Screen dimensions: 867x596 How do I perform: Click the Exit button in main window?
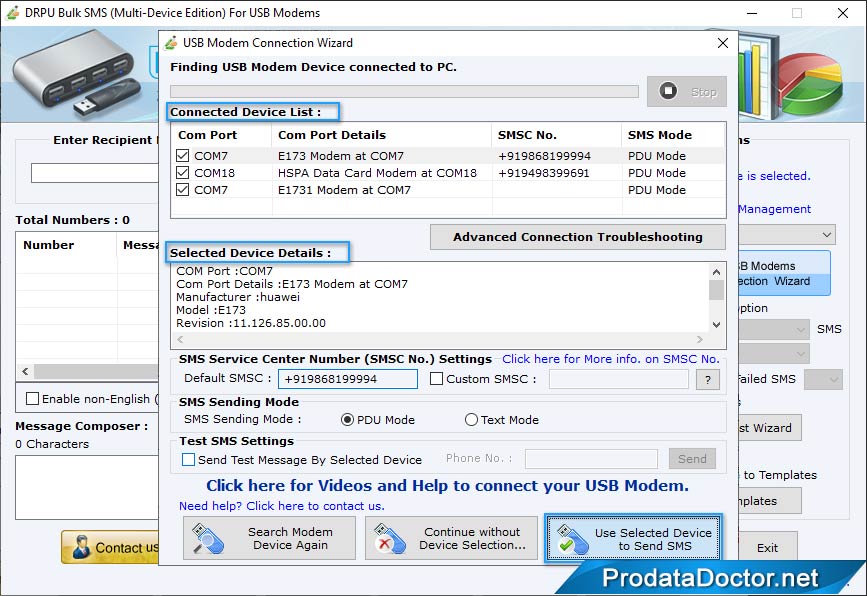pyautogui.click(x=767, y=548)
